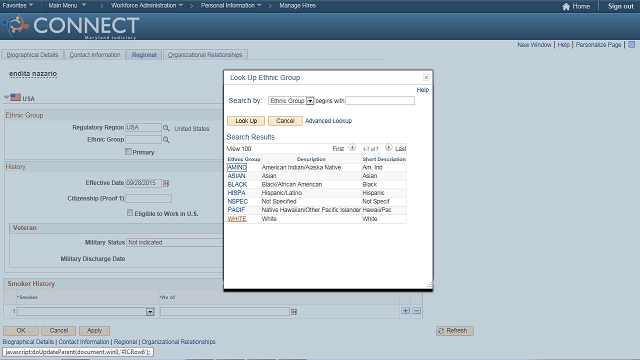Click the Regulatory Region lookup magnifier
This screenshot has height=360, width=640.
point(166,128)
